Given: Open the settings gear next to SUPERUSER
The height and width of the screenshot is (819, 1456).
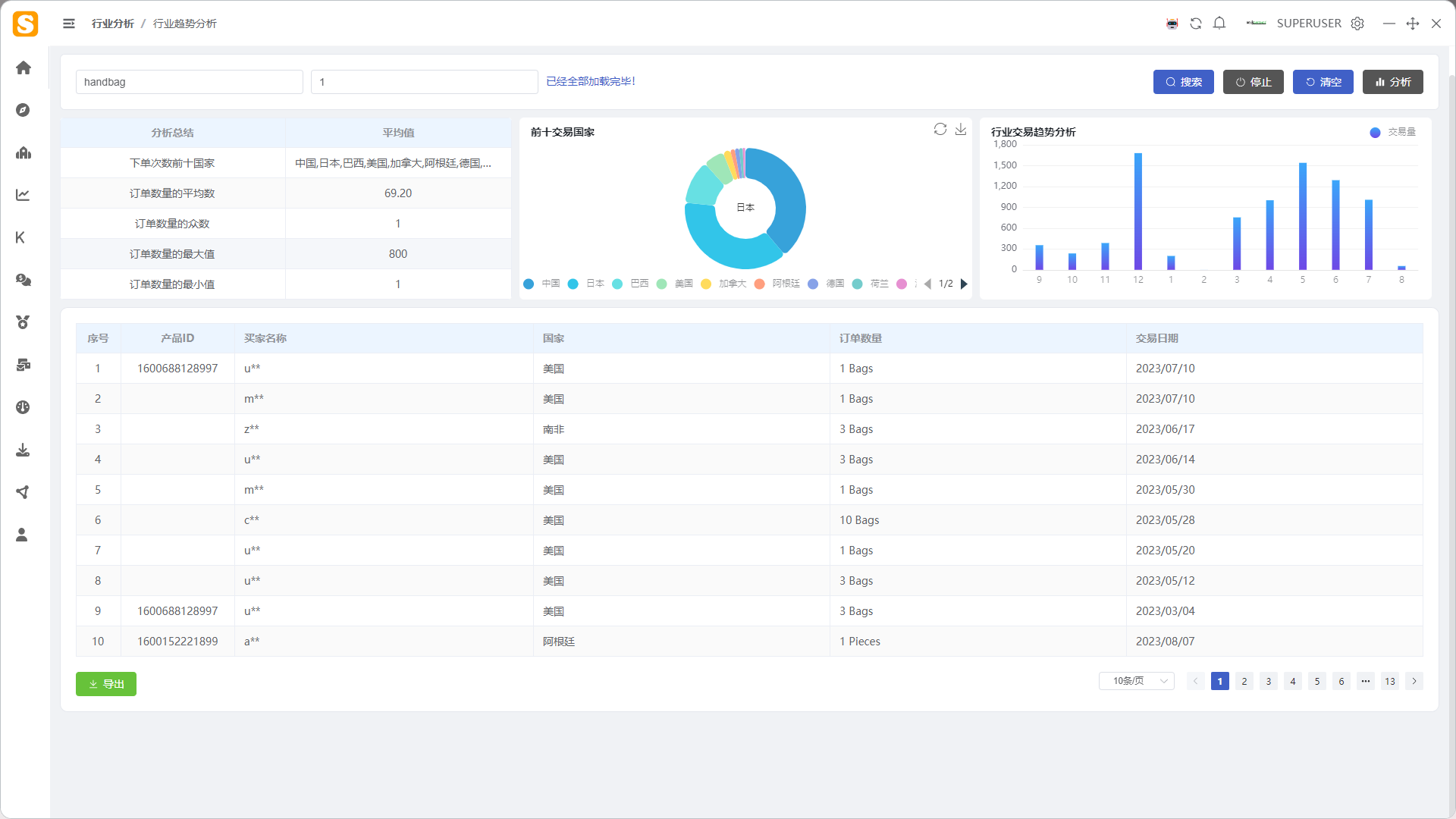Looking at the screenshot, I should [x=1357, y=24].
